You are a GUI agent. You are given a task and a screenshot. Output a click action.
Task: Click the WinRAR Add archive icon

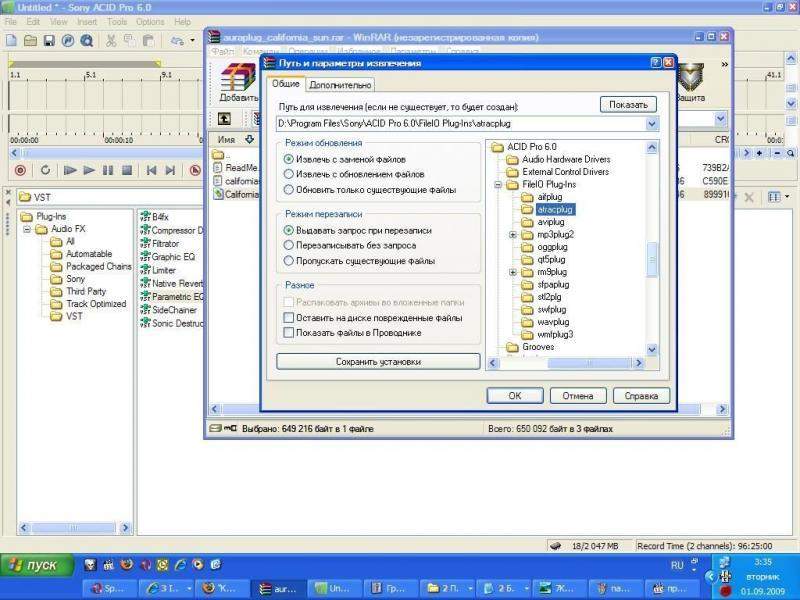(x=238, y=80)
